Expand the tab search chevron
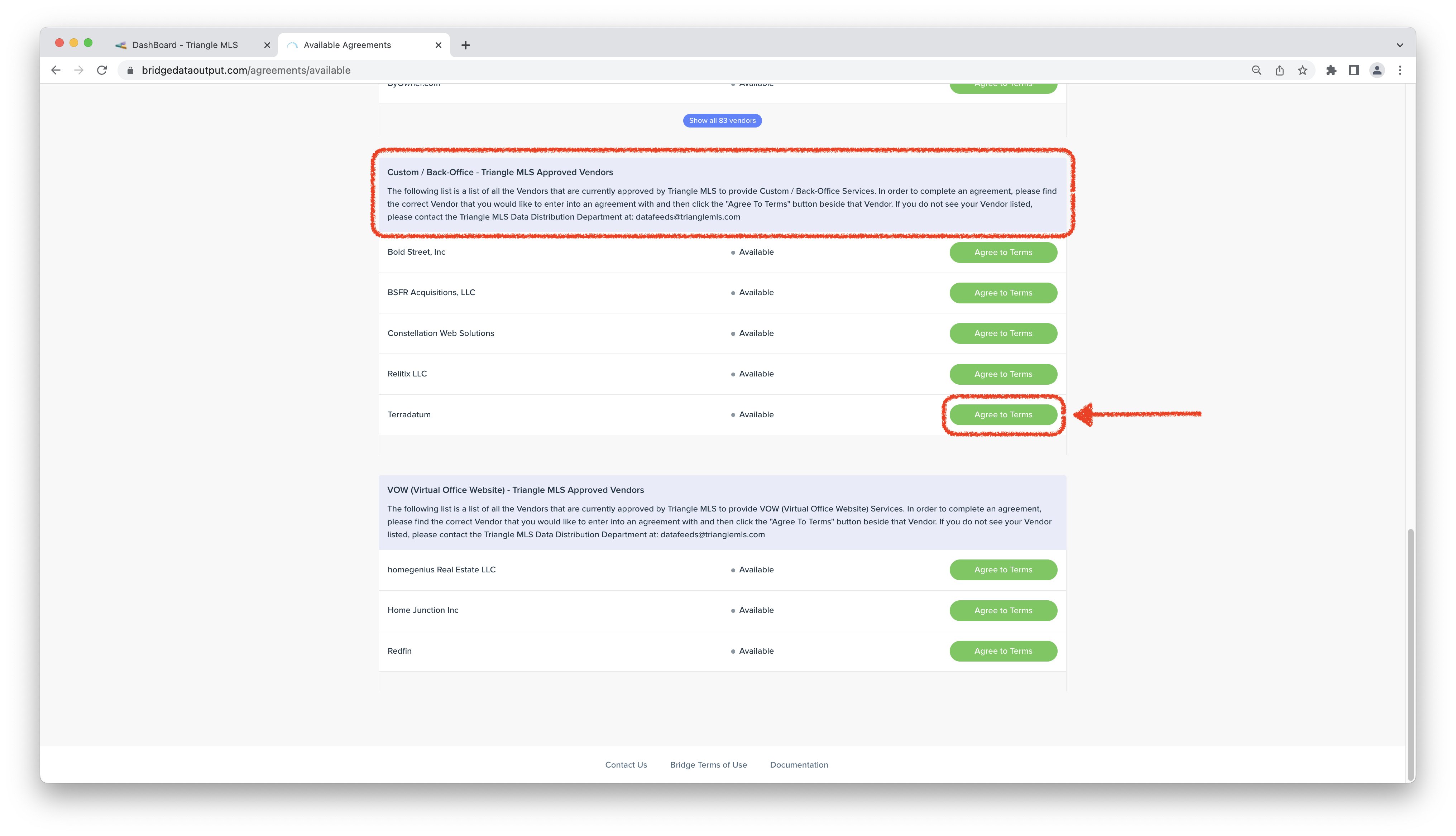Screen dimensions: 1456x836 [1400, 45]
